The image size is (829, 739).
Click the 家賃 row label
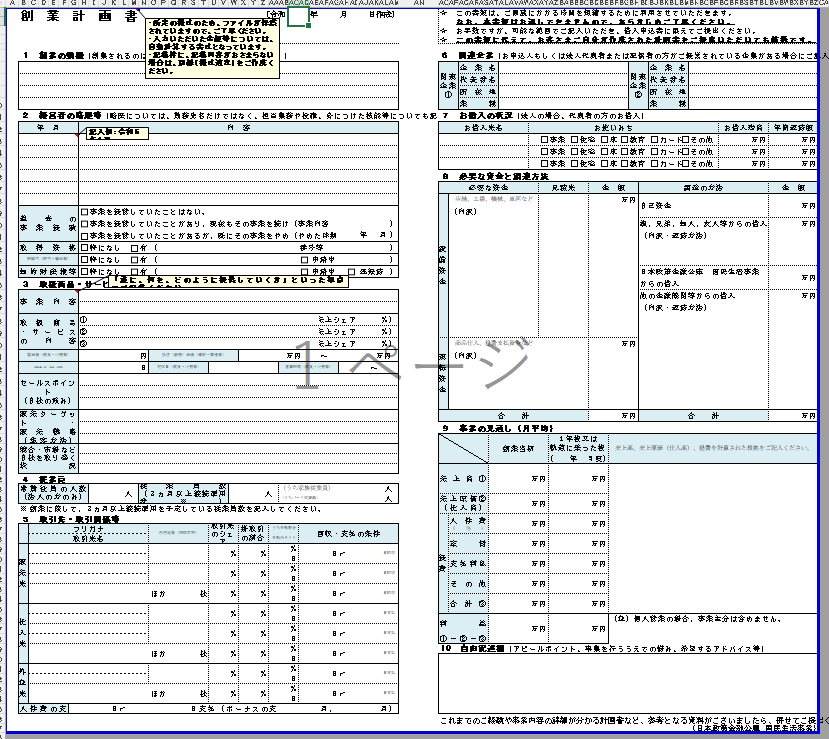[468, 543]
